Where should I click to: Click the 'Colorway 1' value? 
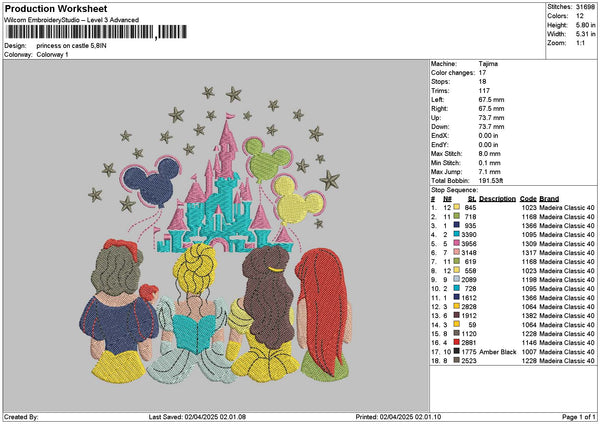(52, 55)
